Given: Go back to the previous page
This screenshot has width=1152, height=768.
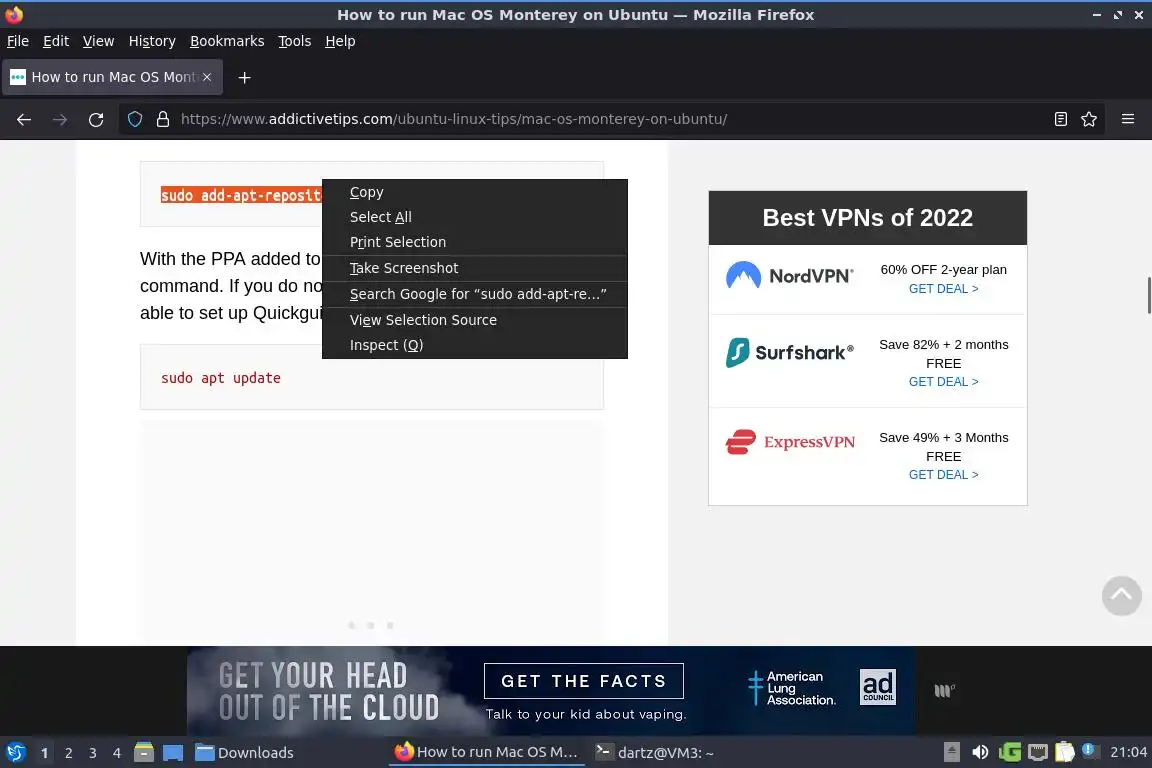Looking at the screenshot, I should pos(24,119).
